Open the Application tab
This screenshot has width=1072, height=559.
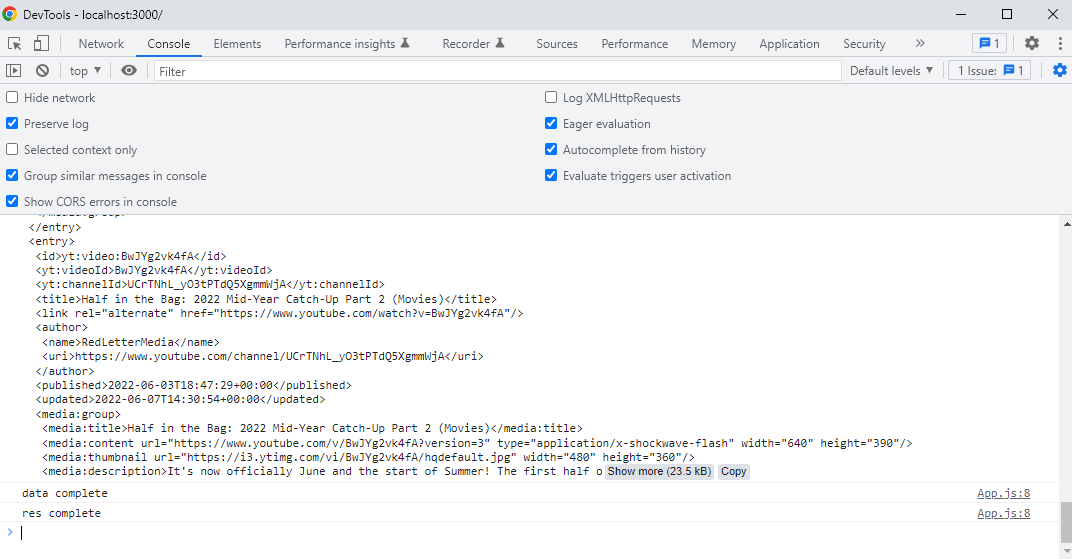(789, 44)
